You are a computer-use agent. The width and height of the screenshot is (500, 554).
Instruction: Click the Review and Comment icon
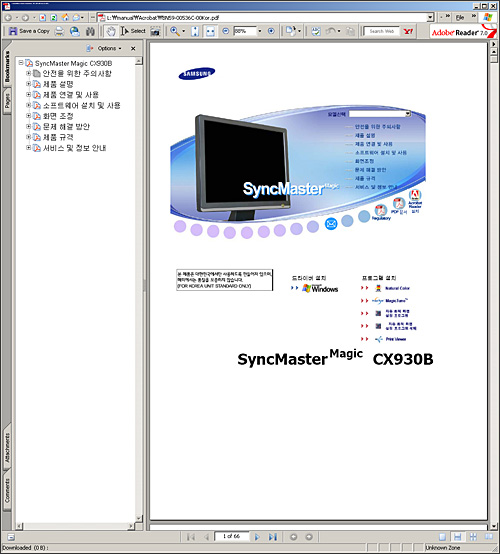click(316, 31)
